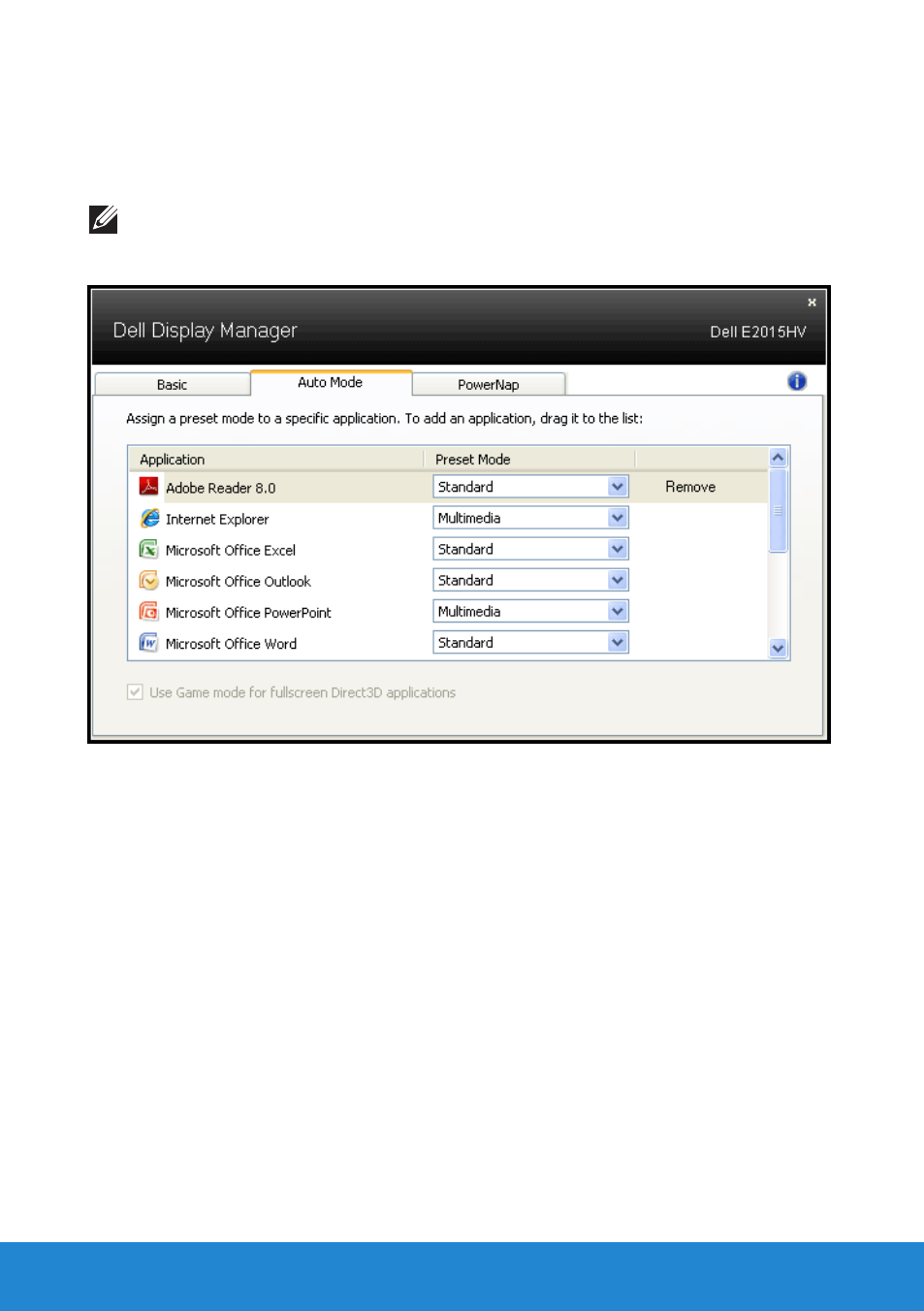The width and height of the screenshot is (924, 1311).
Task: Select the Microsoft Office Word row
Action: [448, 642]
